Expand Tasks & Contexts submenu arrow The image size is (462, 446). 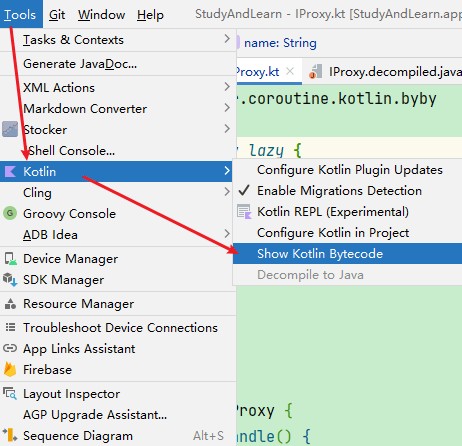pyautogui.click(x=227, y=39)
